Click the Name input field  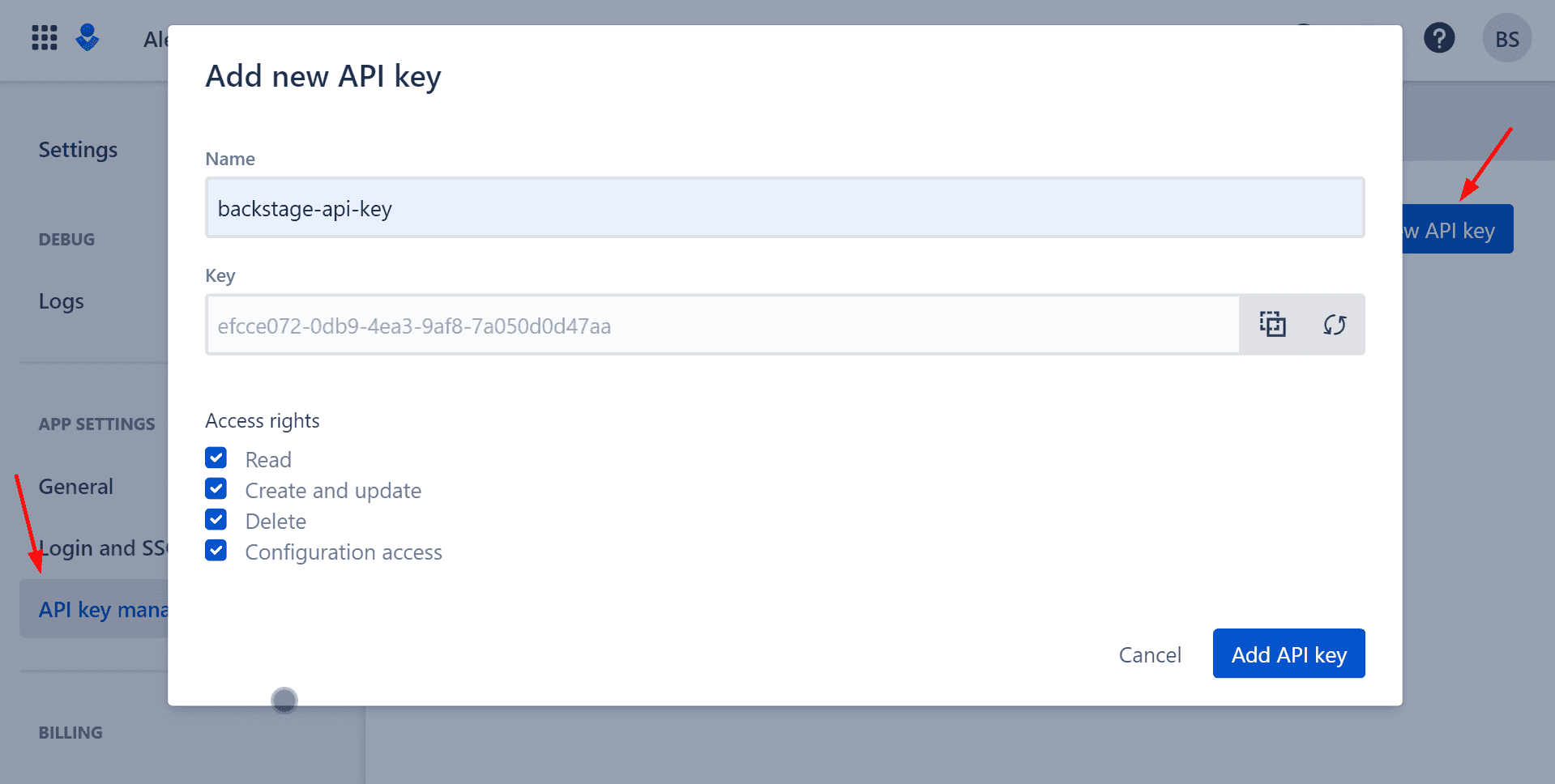[x=784, y=208]
